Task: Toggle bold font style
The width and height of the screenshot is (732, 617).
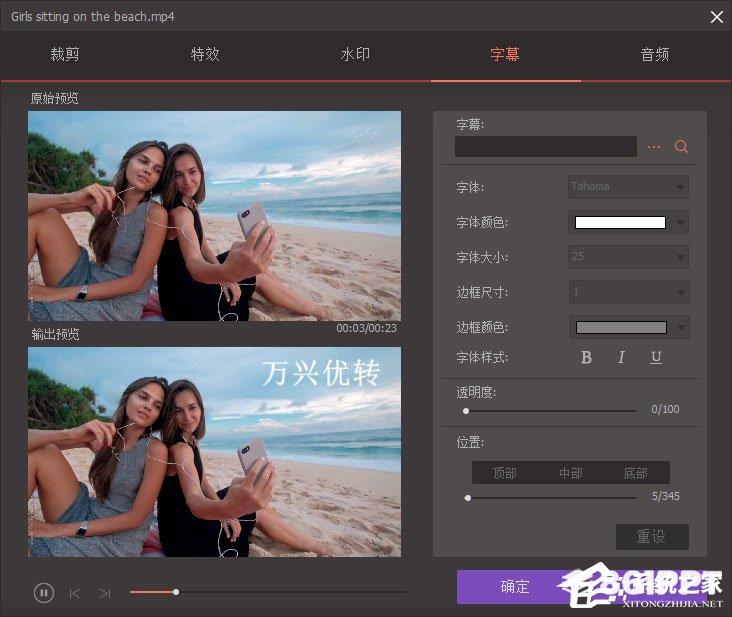Action: tap(586, 358)
